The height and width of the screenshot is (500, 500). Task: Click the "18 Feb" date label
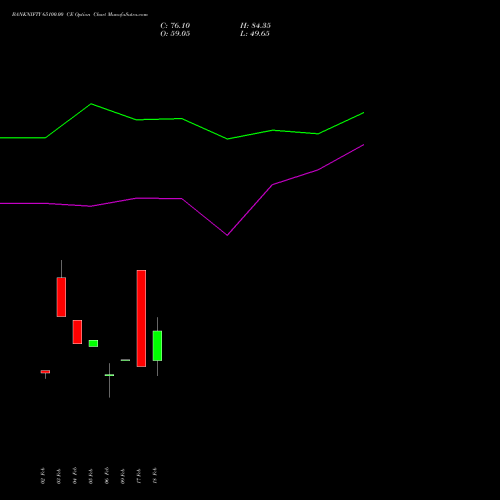[155, 476]
